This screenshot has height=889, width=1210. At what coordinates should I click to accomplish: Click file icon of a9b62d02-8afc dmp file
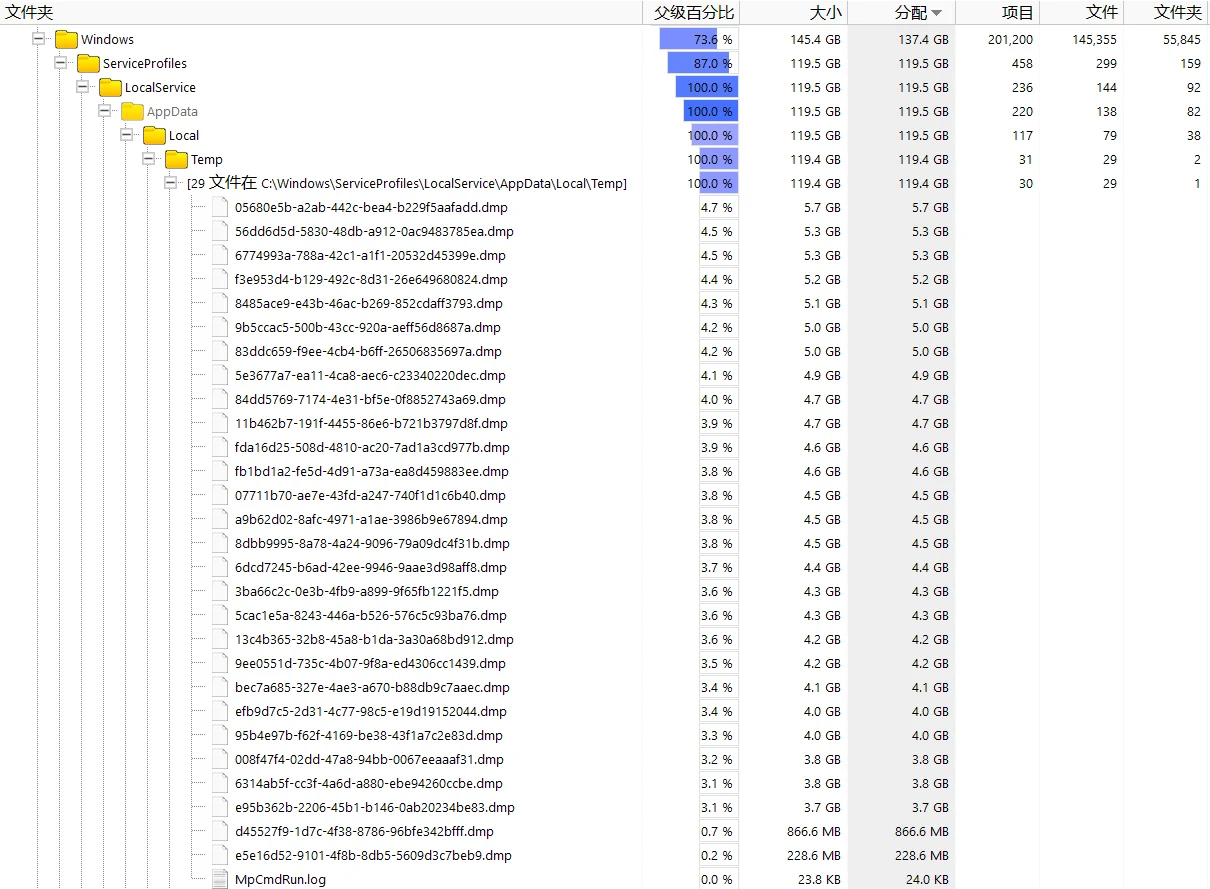pyautogui.click(x=220, y=519)
